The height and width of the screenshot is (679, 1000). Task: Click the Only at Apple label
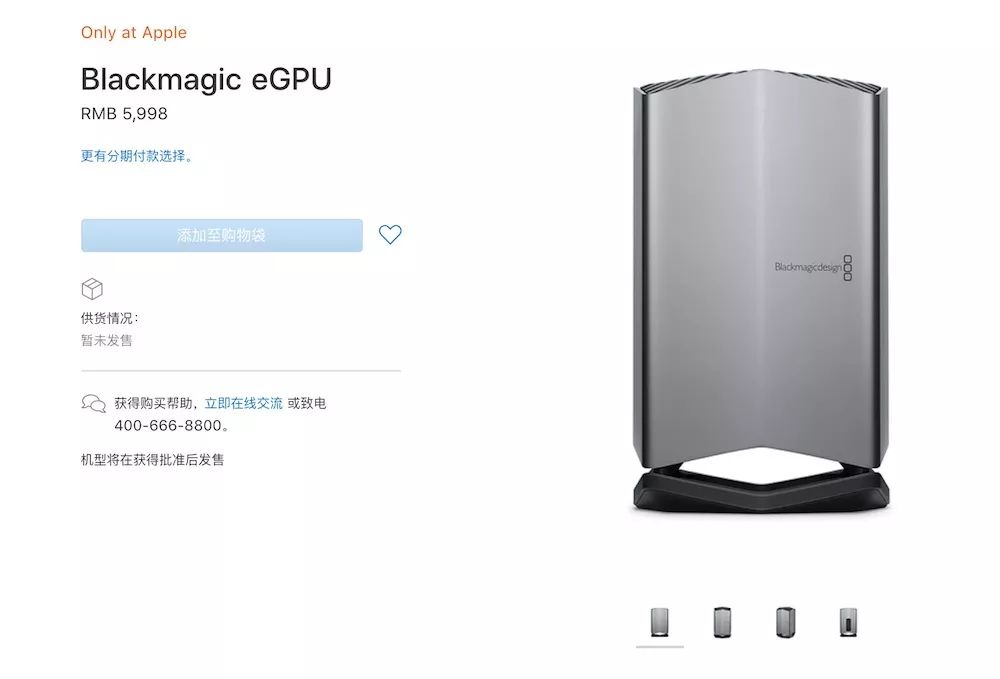tap(134, 33)
